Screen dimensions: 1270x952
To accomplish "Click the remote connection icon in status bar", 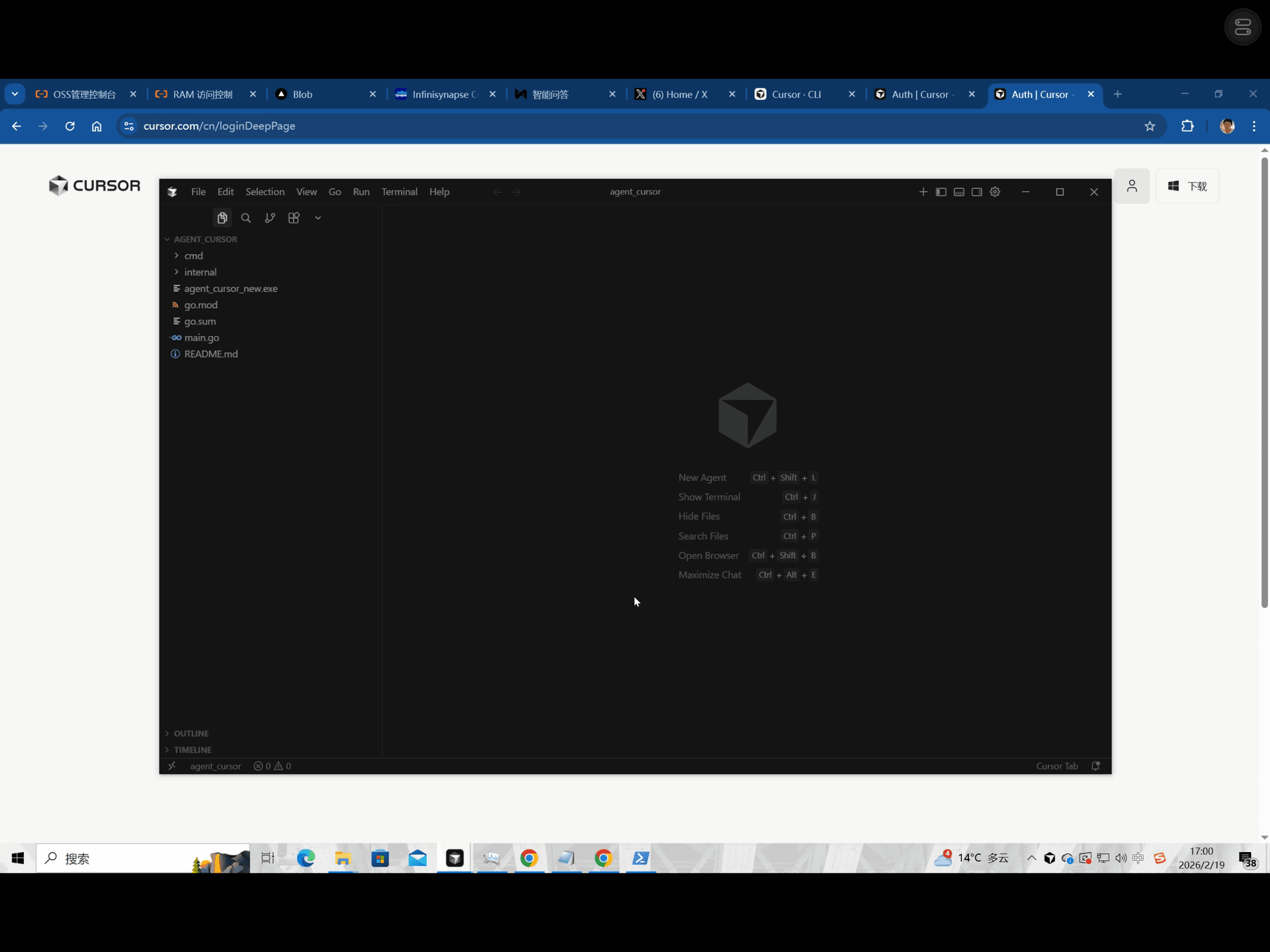I will click(172, 766).
